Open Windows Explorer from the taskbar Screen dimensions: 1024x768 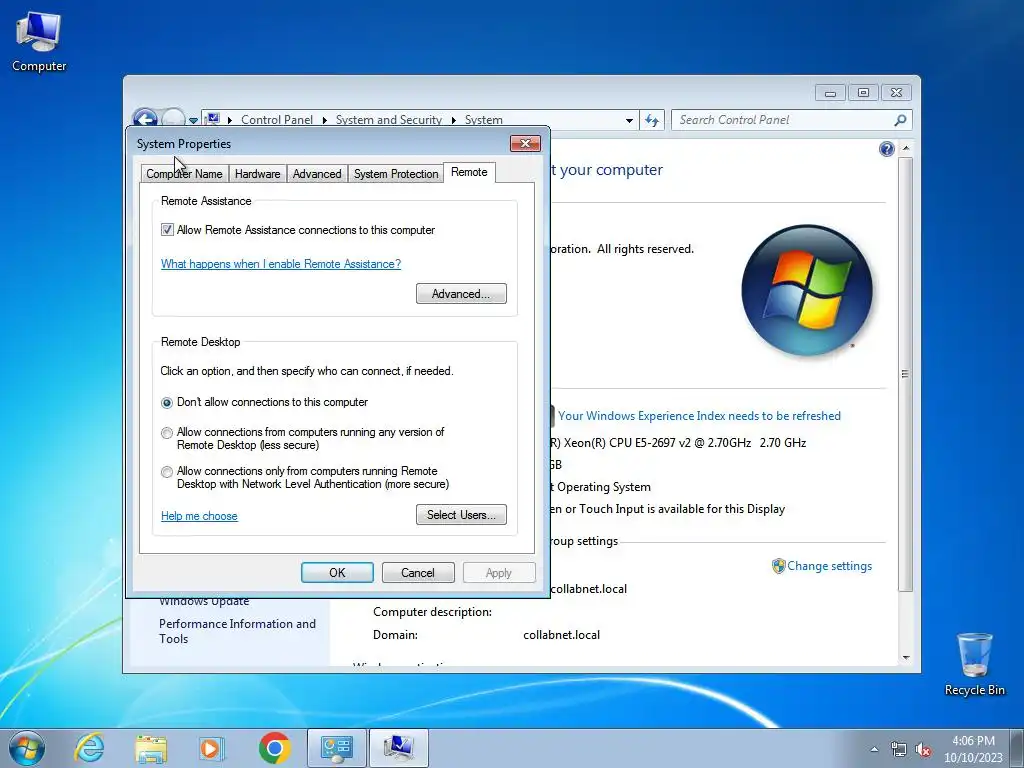pyautogui.click(x=151, y=748)
